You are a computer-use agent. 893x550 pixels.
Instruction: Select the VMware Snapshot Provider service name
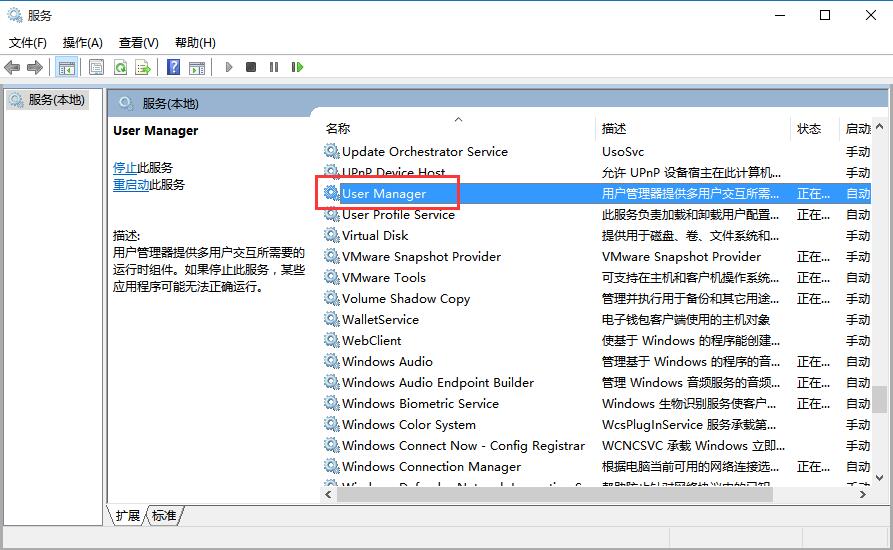(421, 257)
